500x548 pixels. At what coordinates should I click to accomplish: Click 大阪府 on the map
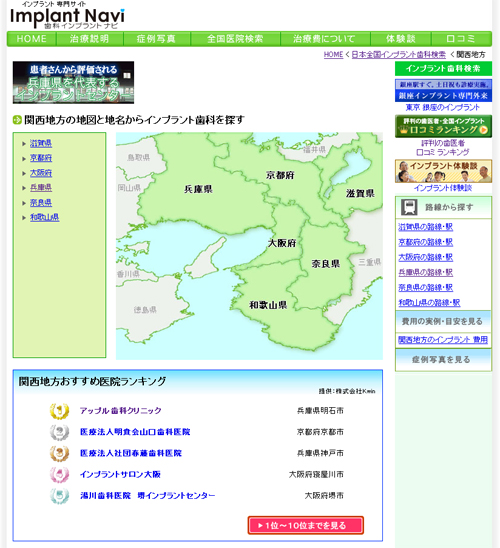tap(282, 243)
